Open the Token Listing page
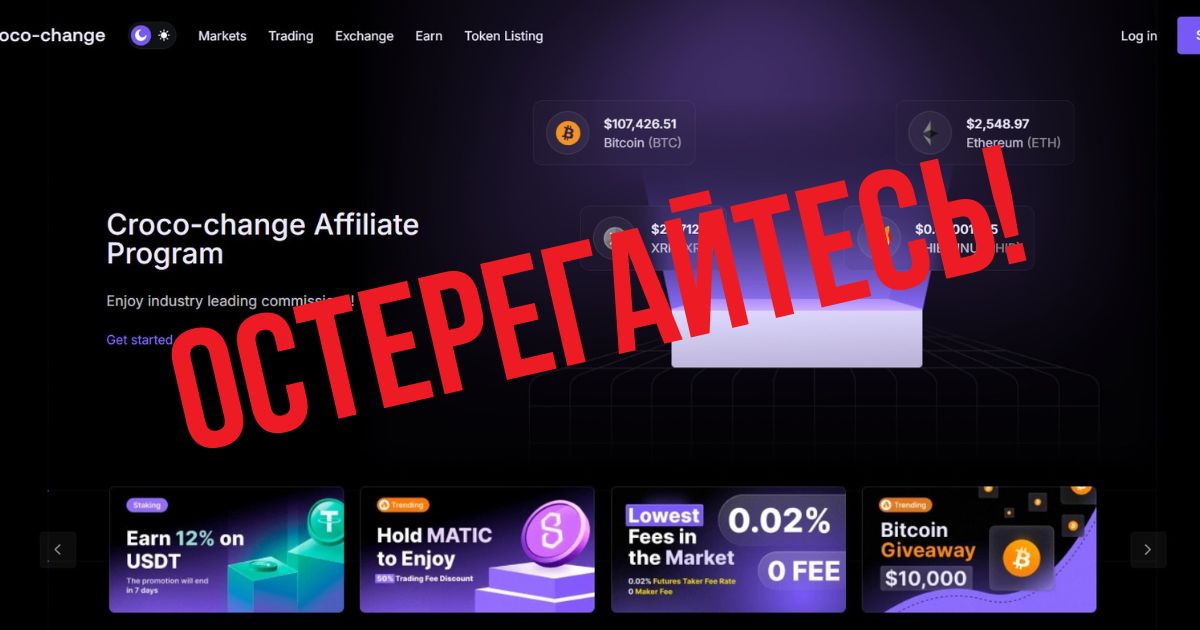The height and width of the screenshot is (630, 1200). (504, 36)
